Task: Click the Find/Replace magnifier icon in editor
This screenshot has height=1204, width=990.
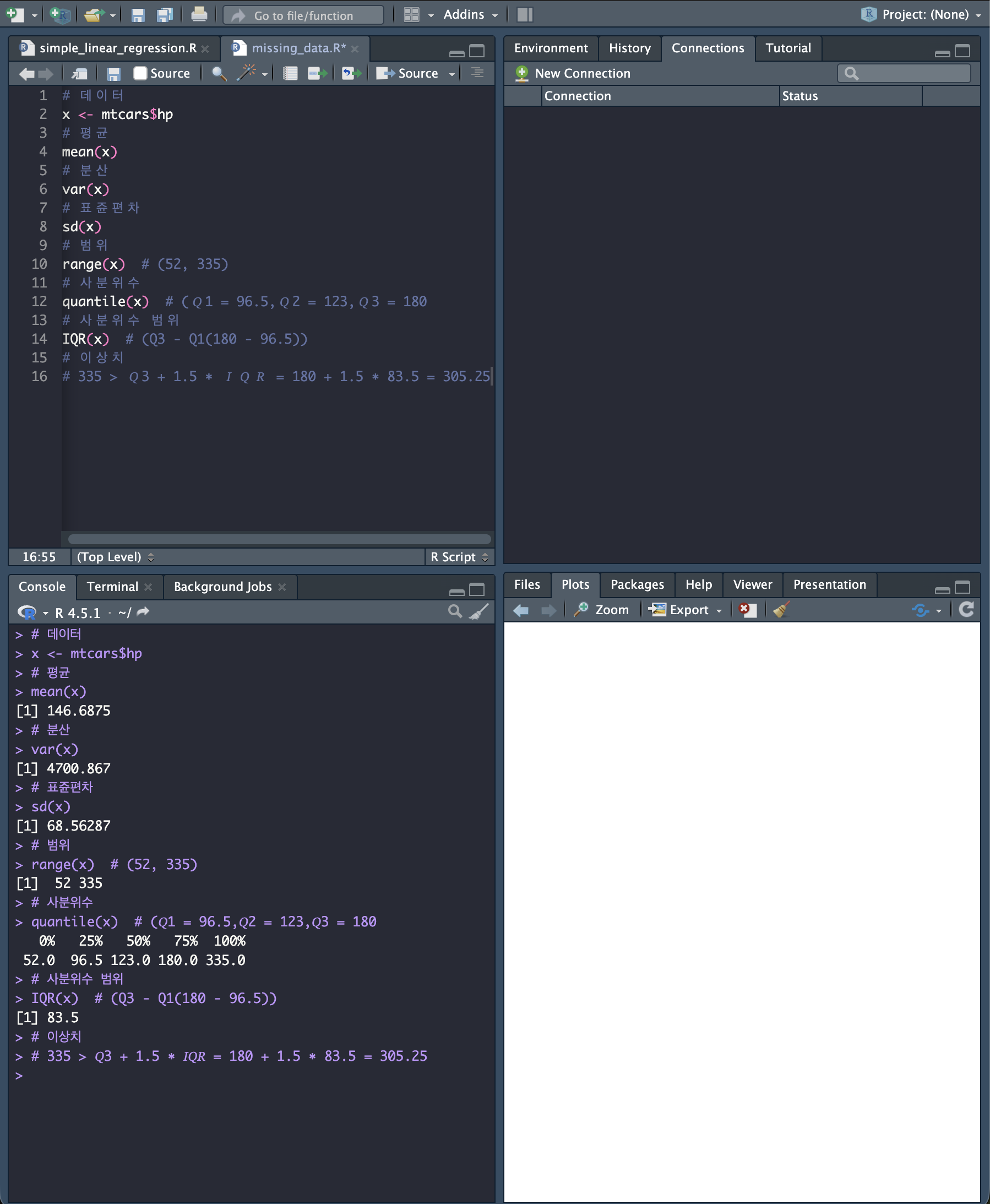Action: coord(219,74)
